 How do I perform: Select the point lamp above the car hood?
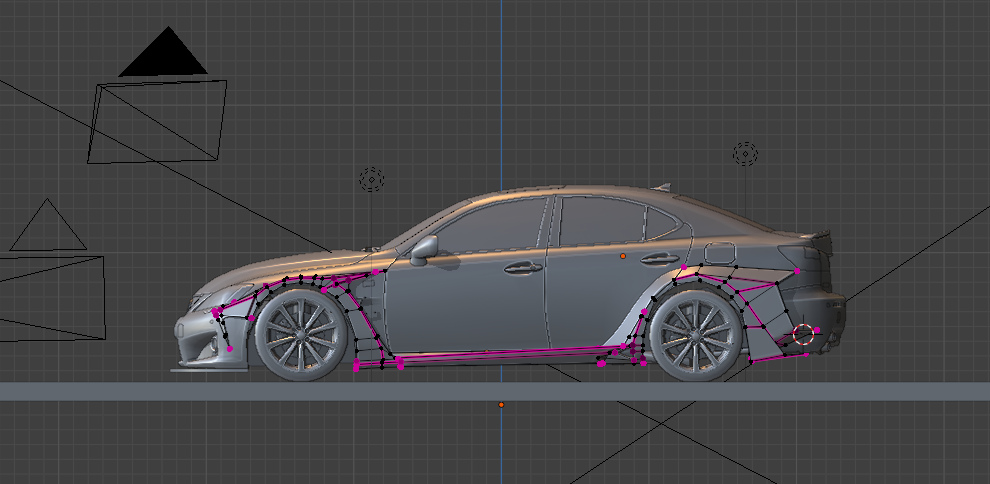pyautogui.click(x=371, y=180)
